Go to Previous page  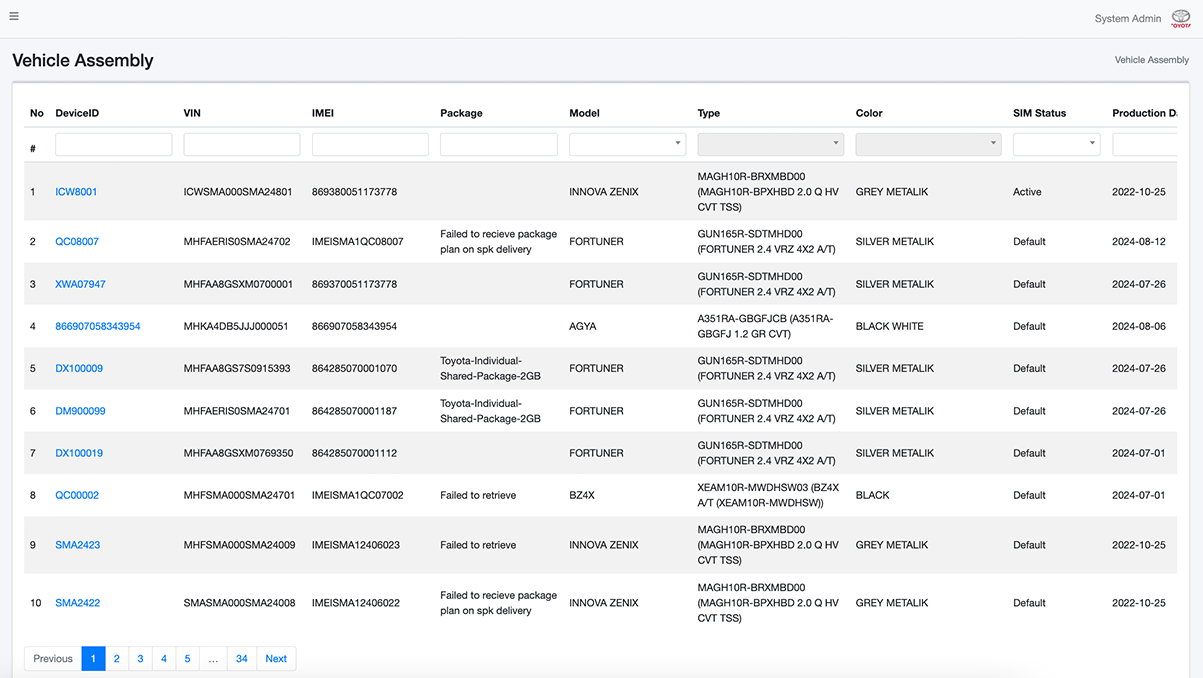pyautogui.click(x=53, y=658)
